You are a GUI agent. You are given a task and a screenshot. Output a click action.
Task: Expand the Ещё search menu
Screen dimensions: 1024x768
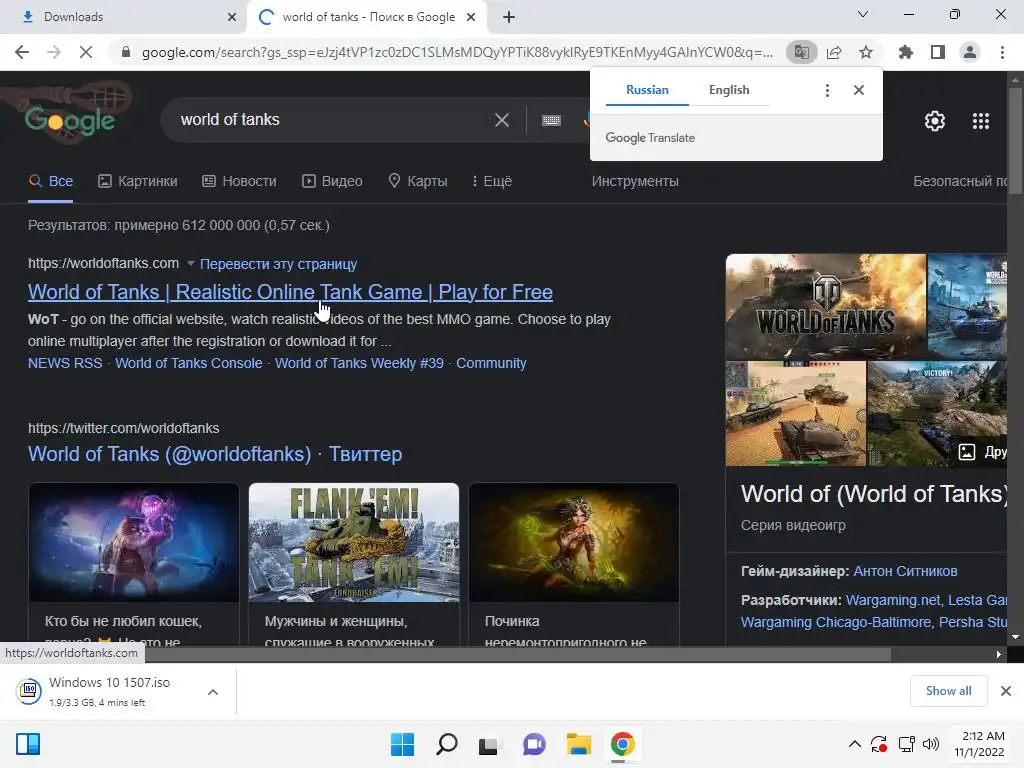(x=492, y=182)
